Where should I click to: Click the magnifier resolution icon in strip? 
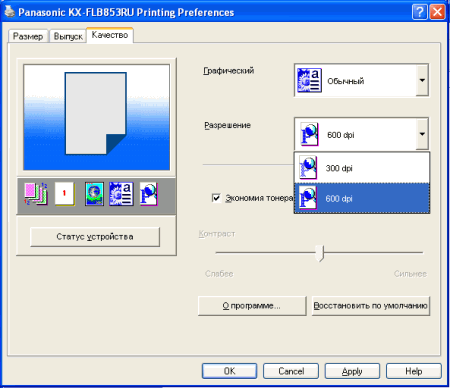pos(148,194)
